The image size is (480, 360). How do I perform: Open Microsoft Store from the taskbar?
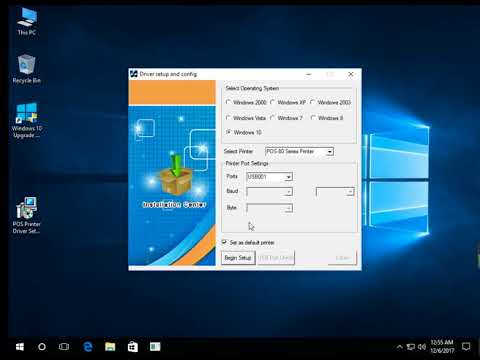pyautogui.click(x=132, y=347)
